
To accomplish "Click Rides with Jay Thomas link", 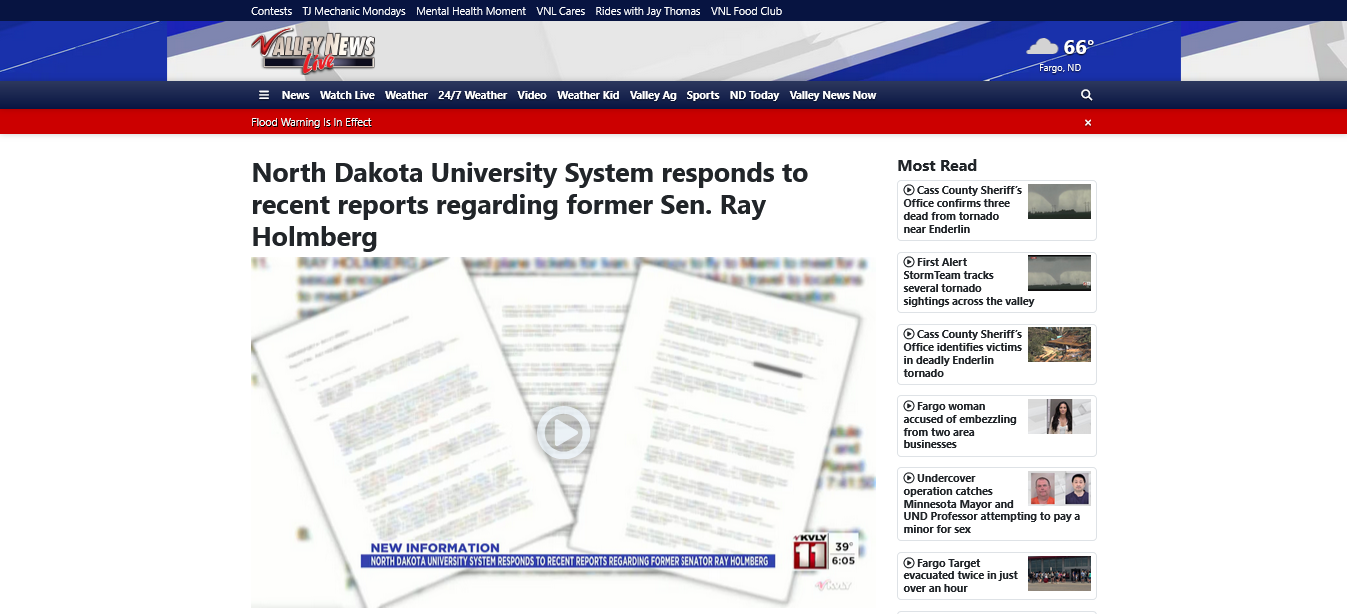I will click(x=648, y=11).
